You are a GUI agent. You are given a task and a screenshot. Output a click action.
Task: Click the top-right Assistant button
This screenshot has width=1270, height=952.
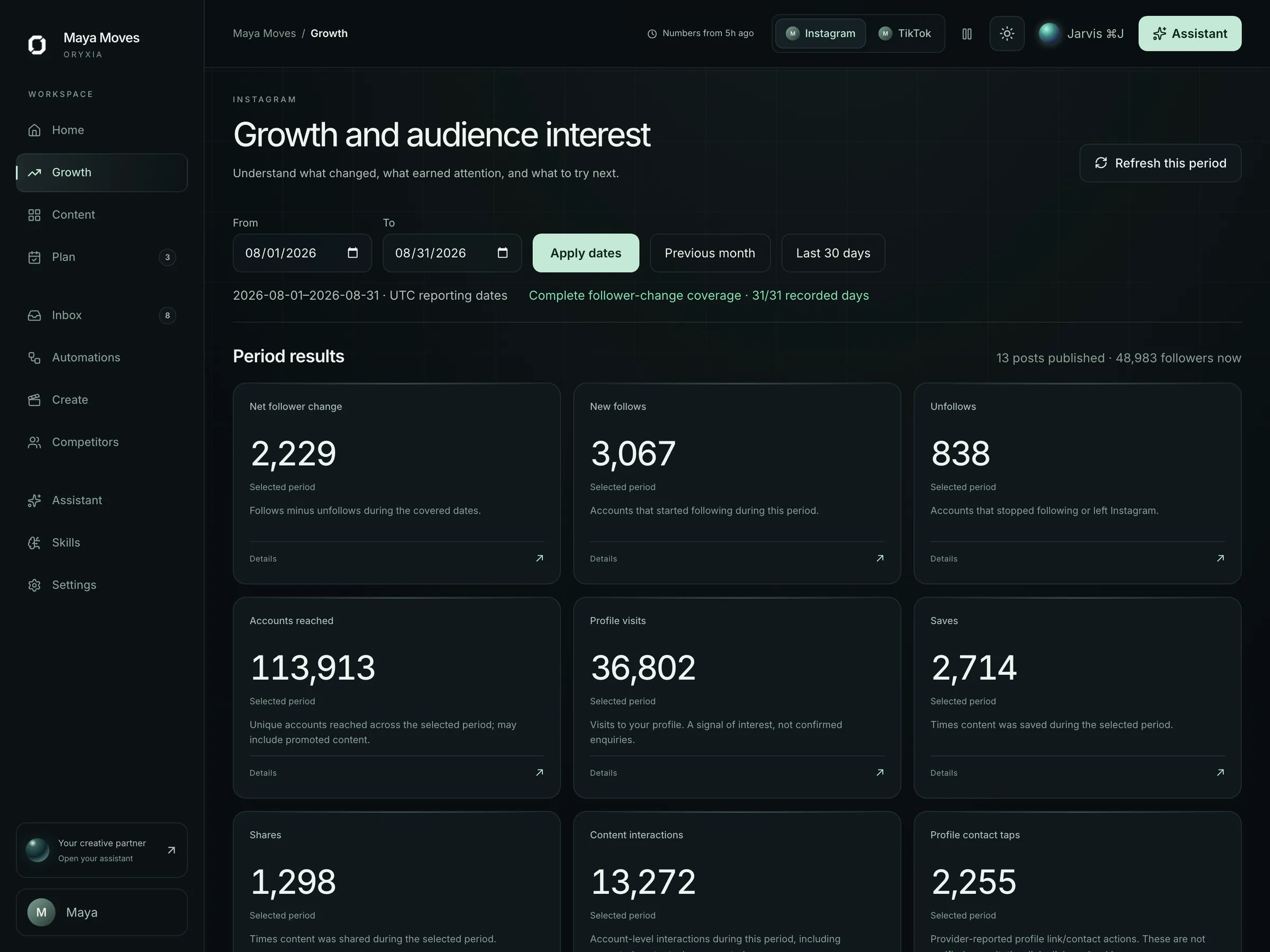point(1190,33)
